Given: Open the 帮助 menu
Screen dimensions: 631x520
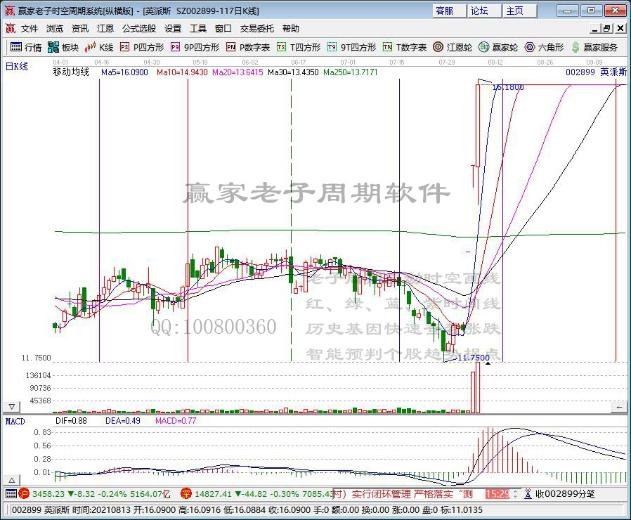Looking at the screenshot, I should pos(291,29).
